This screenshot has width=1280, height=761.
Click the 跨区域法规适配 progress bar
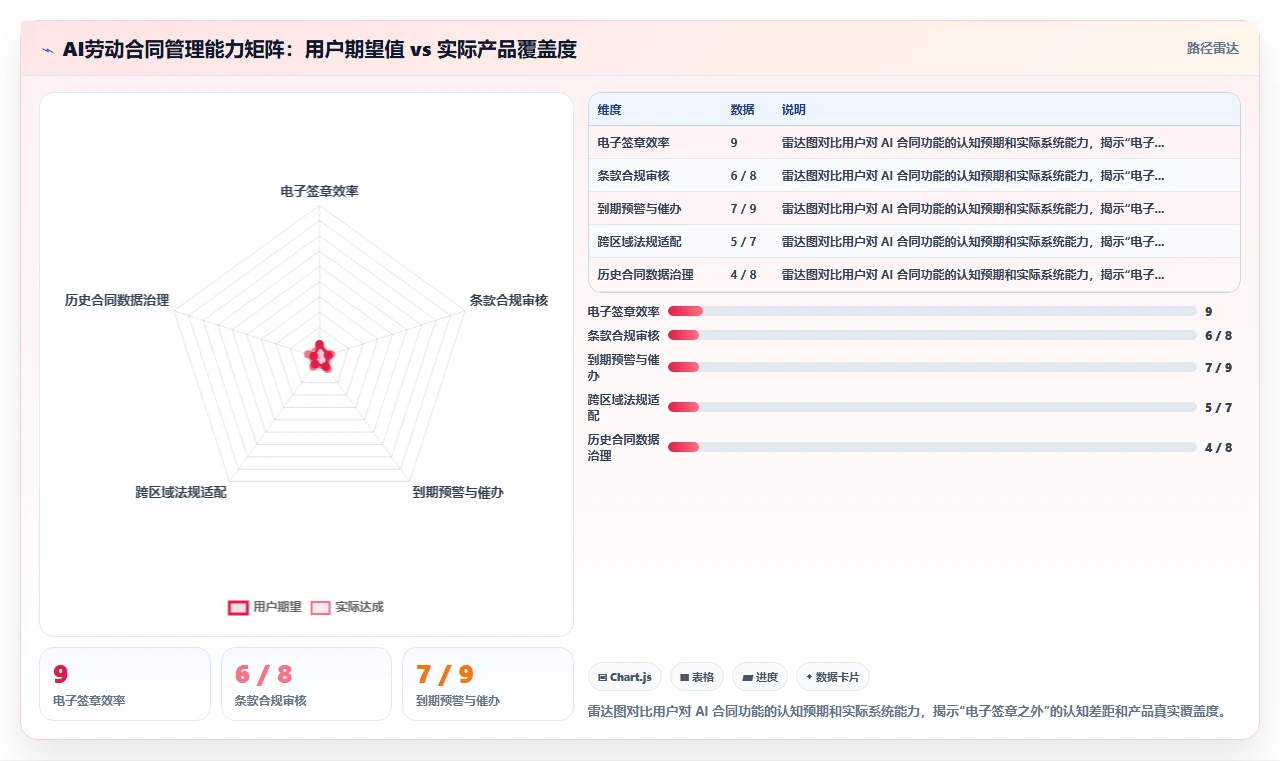point(932,407)
